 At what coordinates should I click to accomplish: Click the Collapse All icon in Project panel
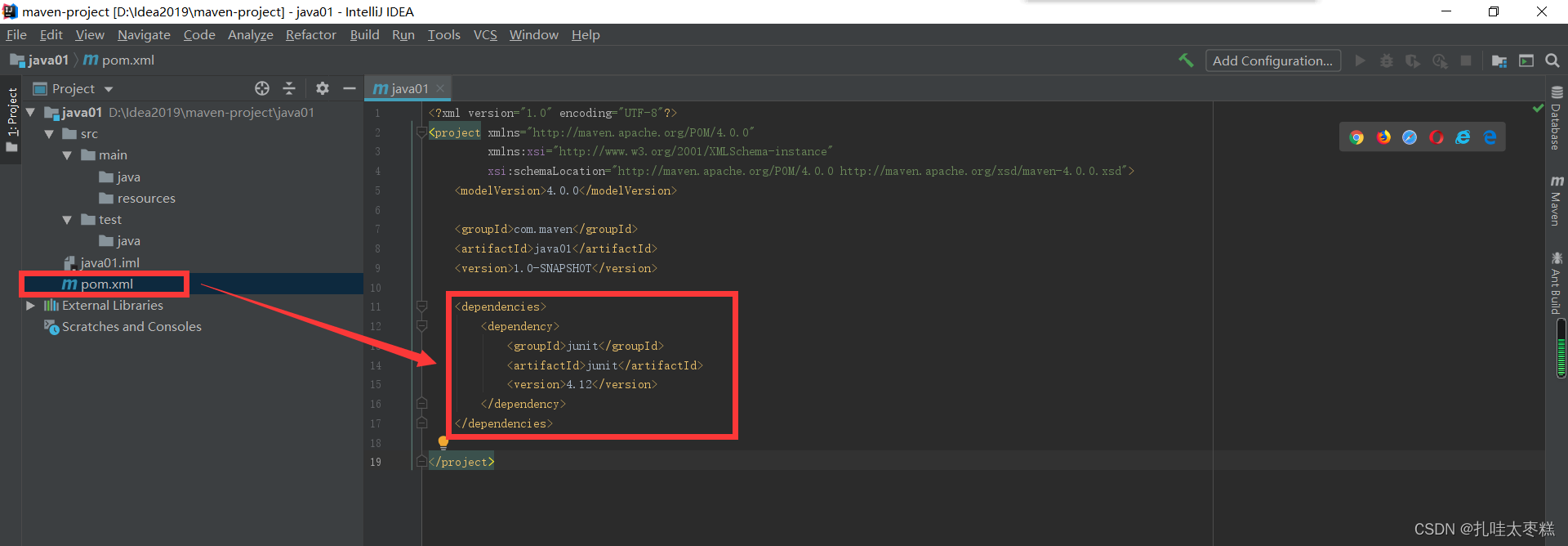coord(289,88)
